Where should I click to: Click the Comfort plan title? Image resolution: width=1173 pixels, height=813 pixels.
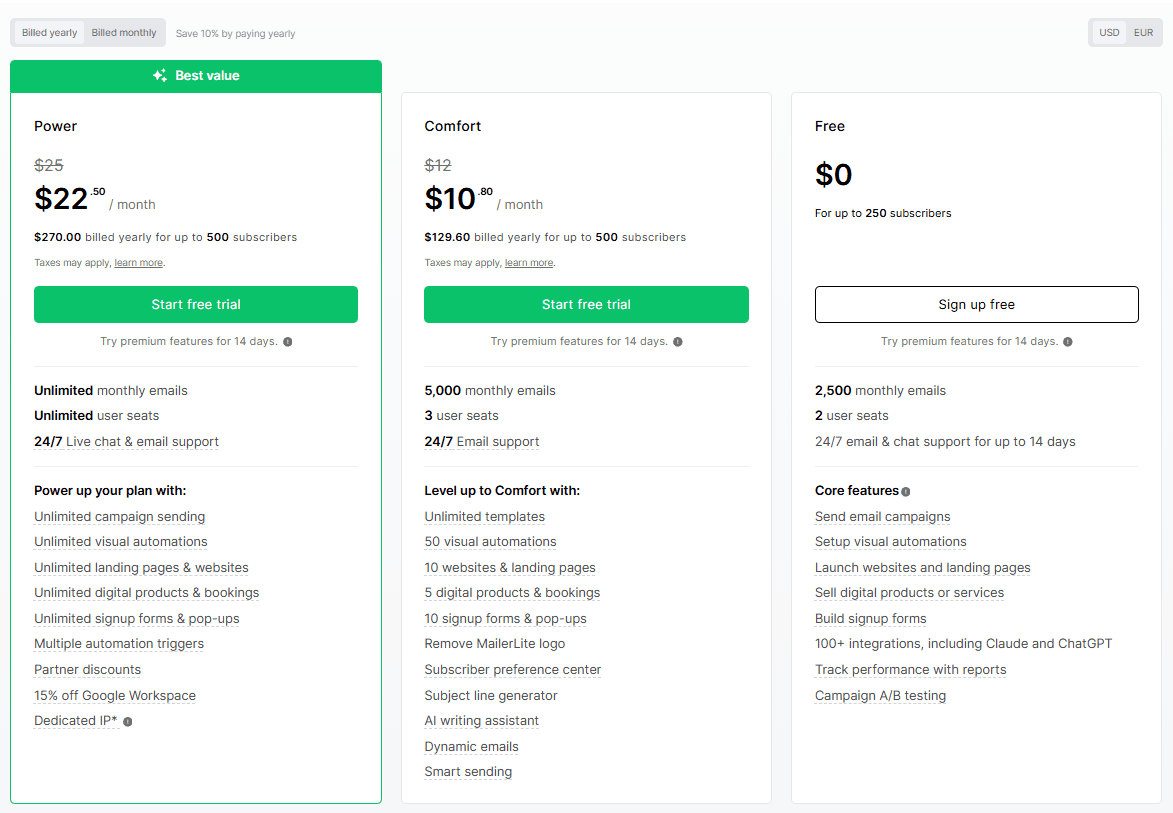pos(453,126)
